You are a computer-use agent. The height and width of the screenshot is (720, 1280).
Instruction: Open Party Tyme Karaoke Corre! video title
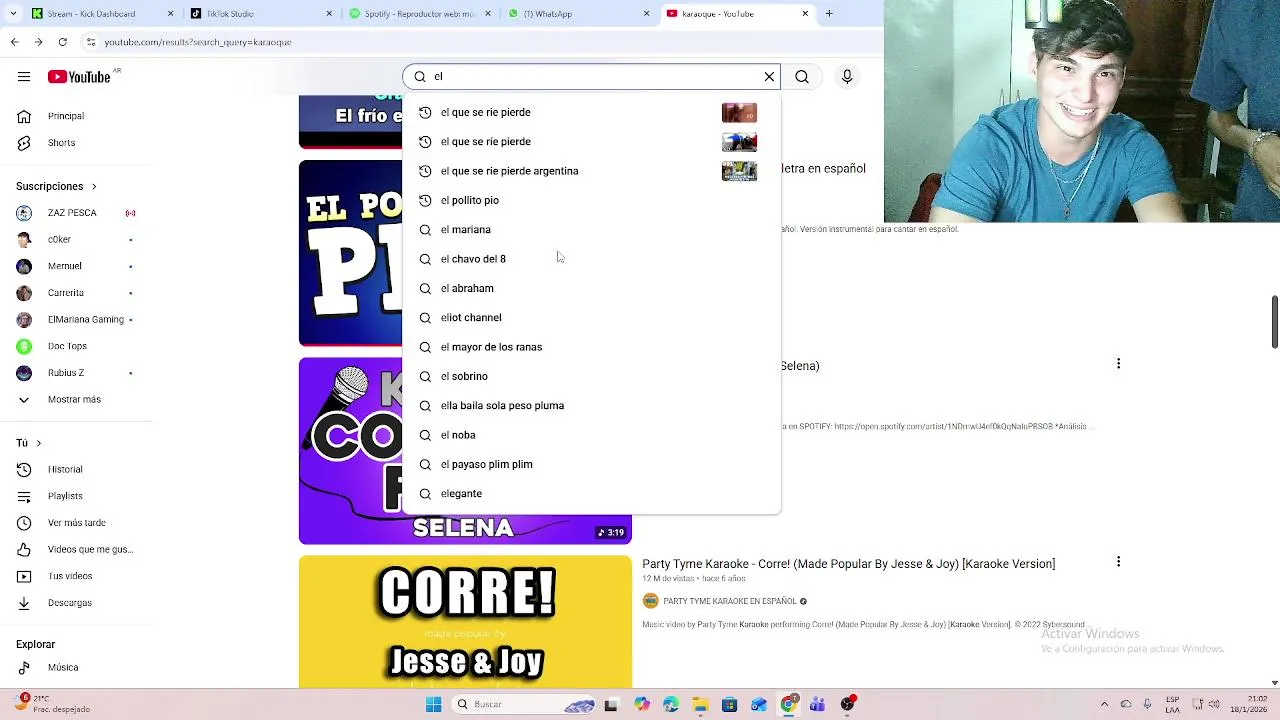[848, 564]
